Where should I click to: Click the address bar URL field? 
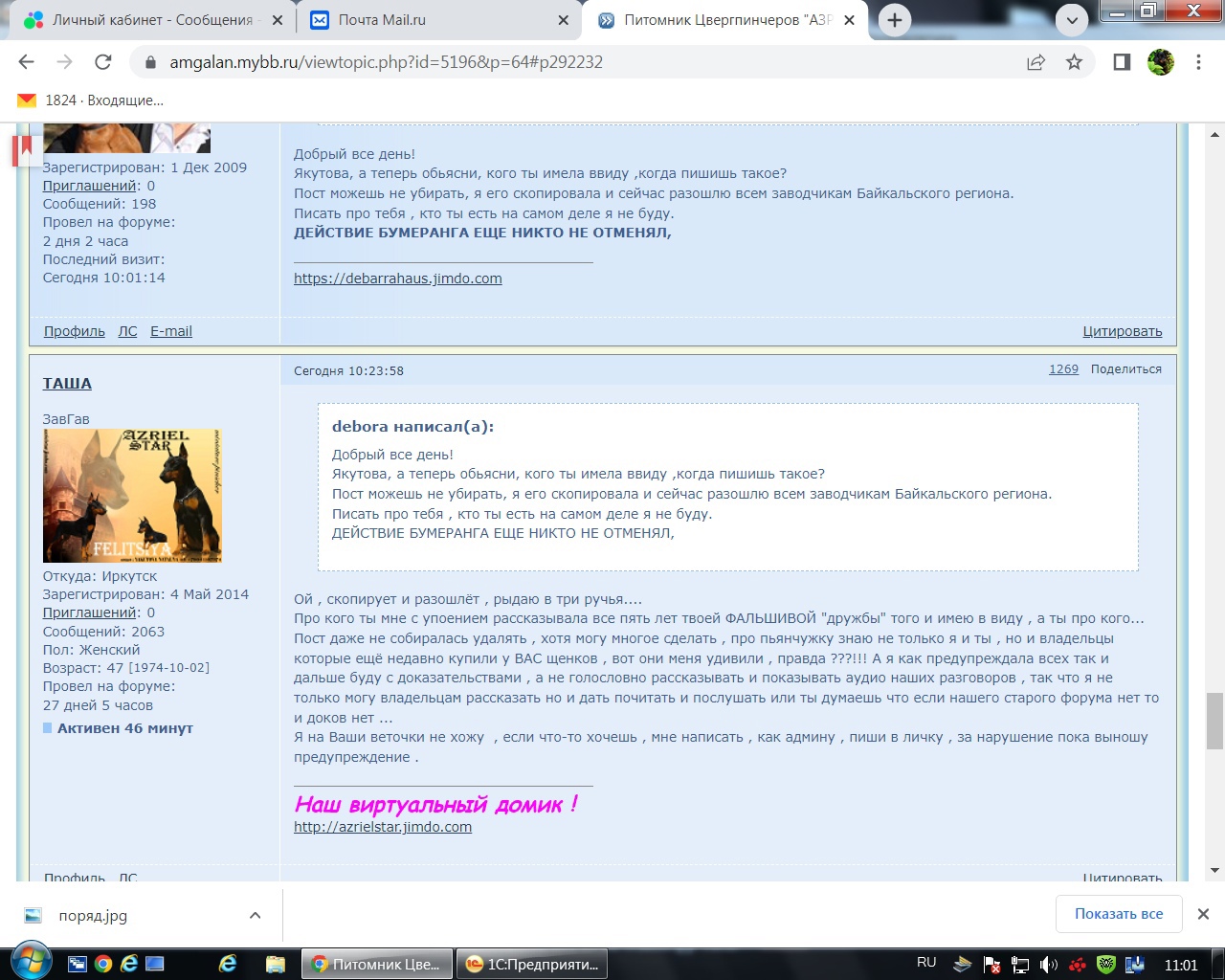pos(574,62)
